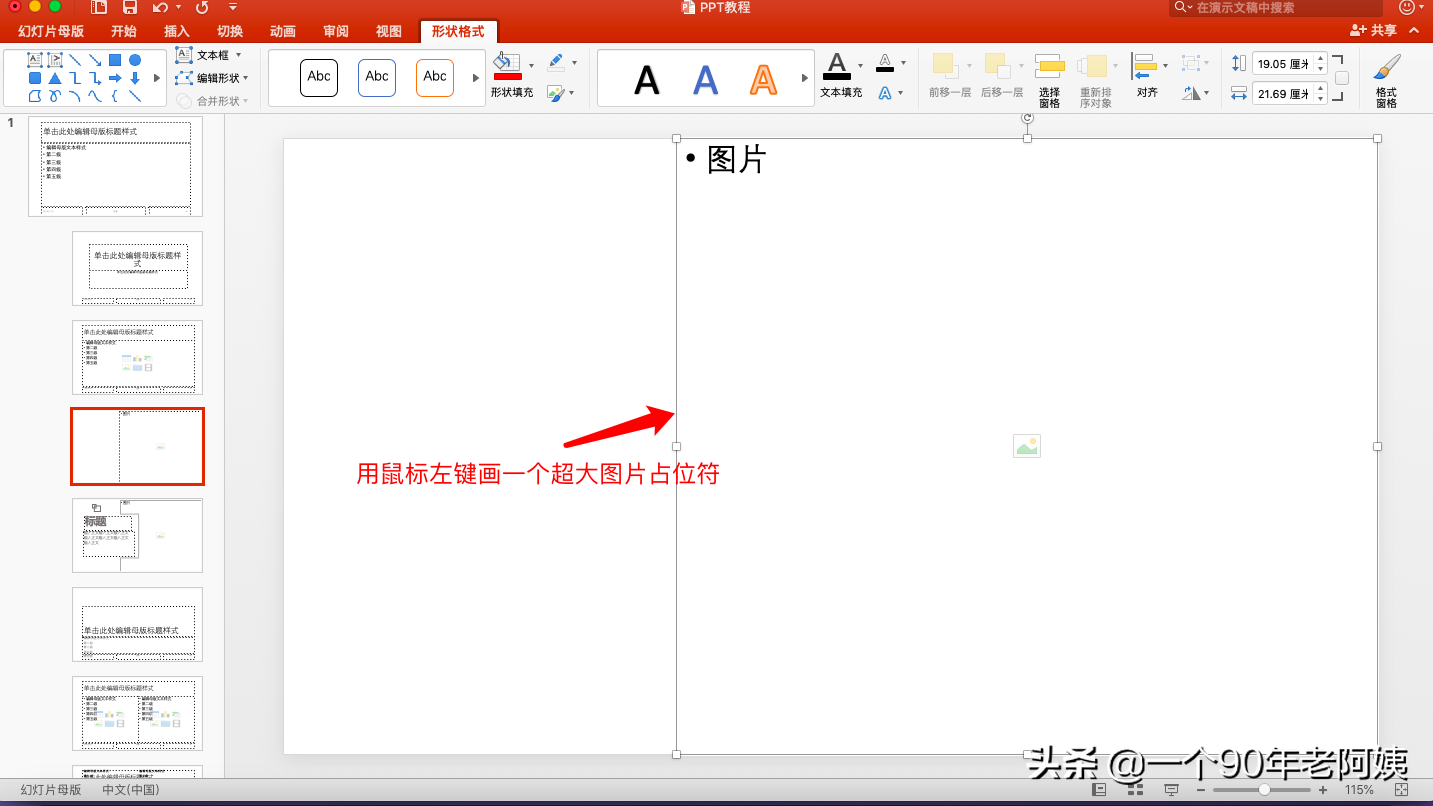
Task: Select the right block arrow shape
Action: click(x=115, y=78)
